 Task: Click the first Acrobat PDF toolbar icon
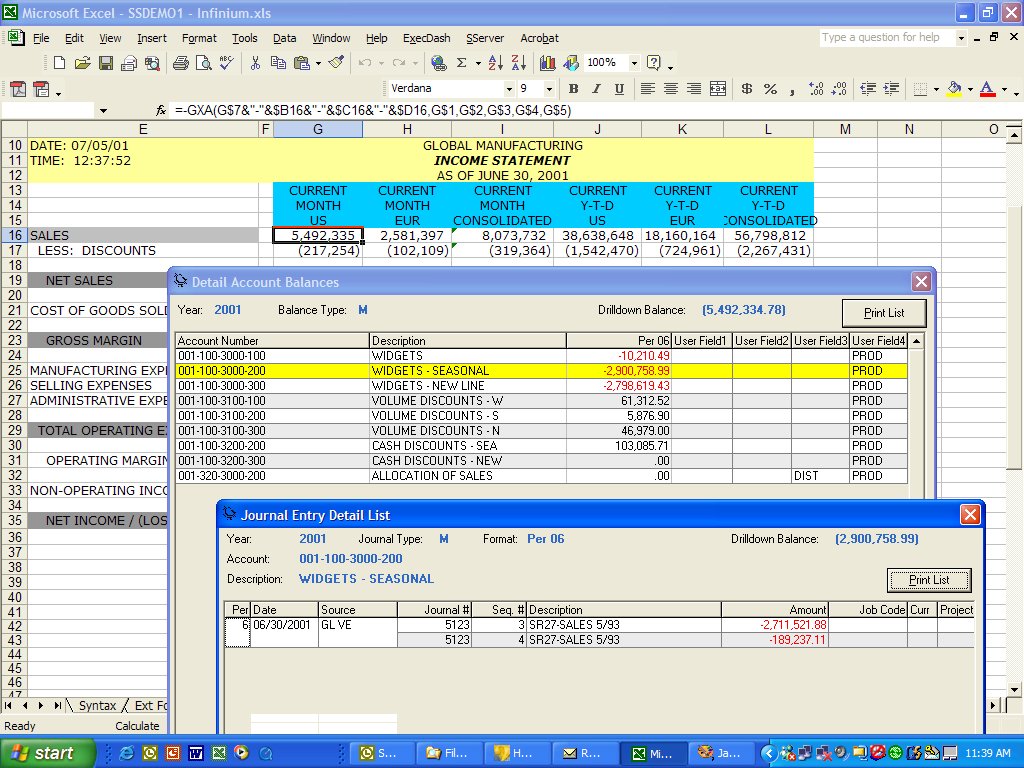point(18,89)
